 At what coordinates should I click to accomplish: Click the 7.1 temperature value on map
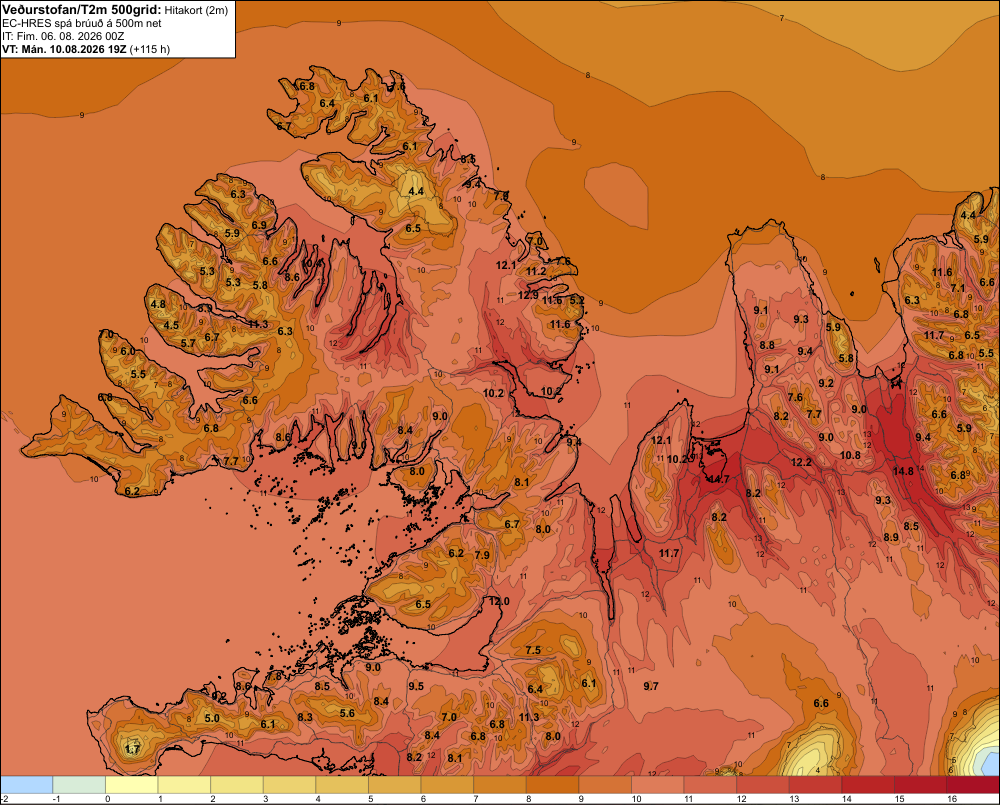(x=958, y=288)
